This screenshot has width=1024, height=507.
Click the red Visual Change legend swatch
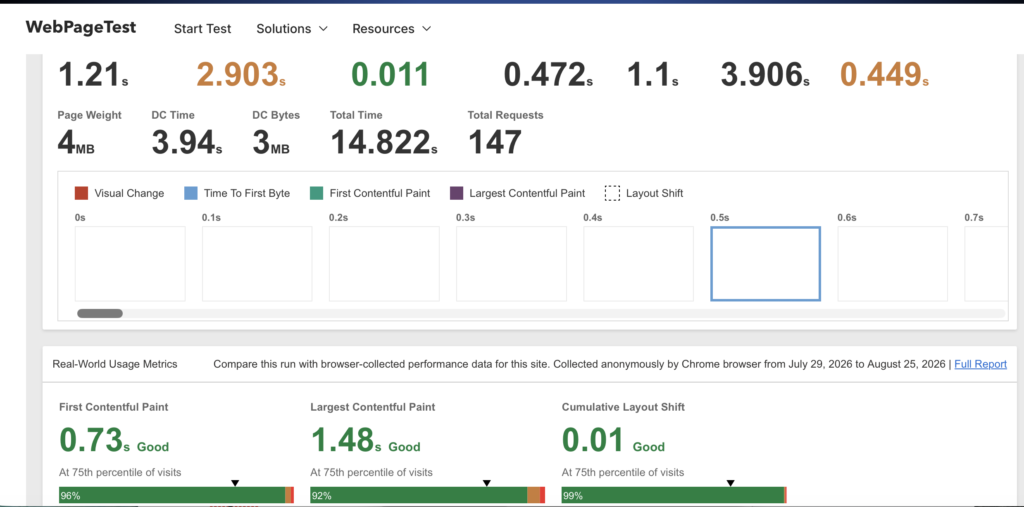[82, 193]
